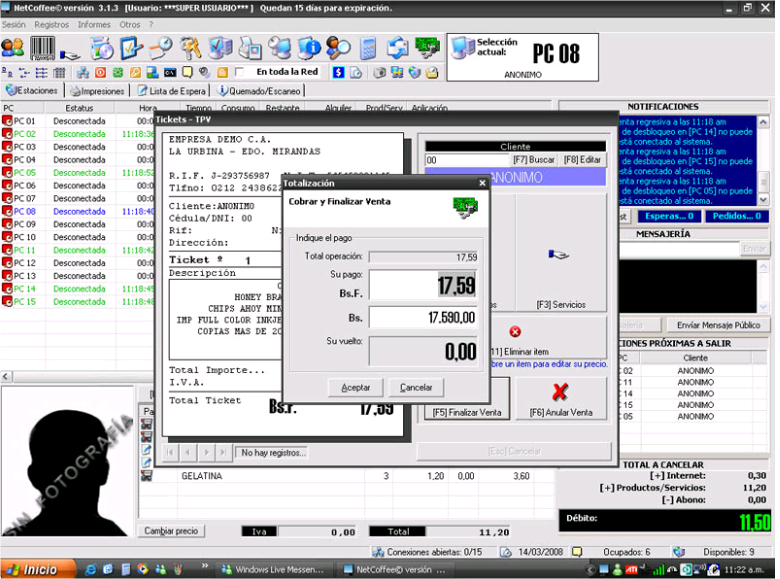This screenshot has width=780, height=579.
Task: Click the computer with checkmark icon
Action: (x=220, y=48)
